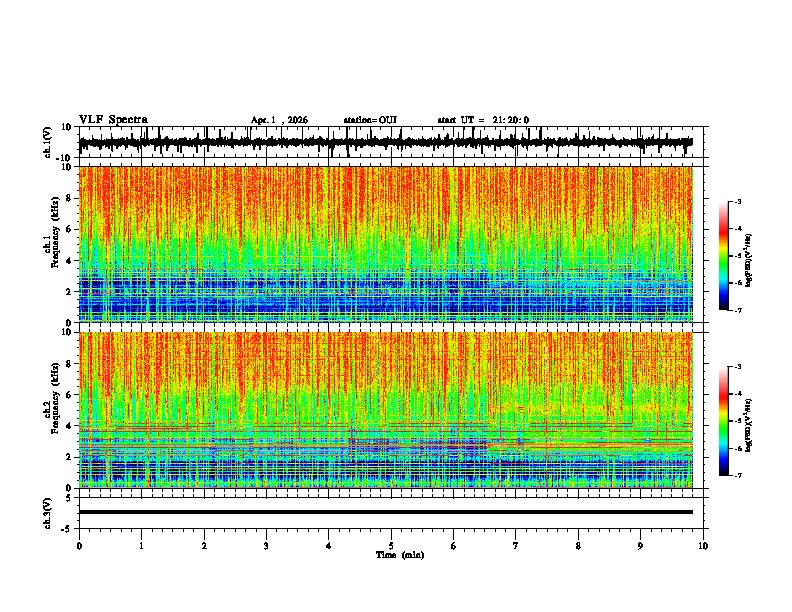Click time axis tick label "0"
Screen dimensions: 792x612
pos(79,546)
